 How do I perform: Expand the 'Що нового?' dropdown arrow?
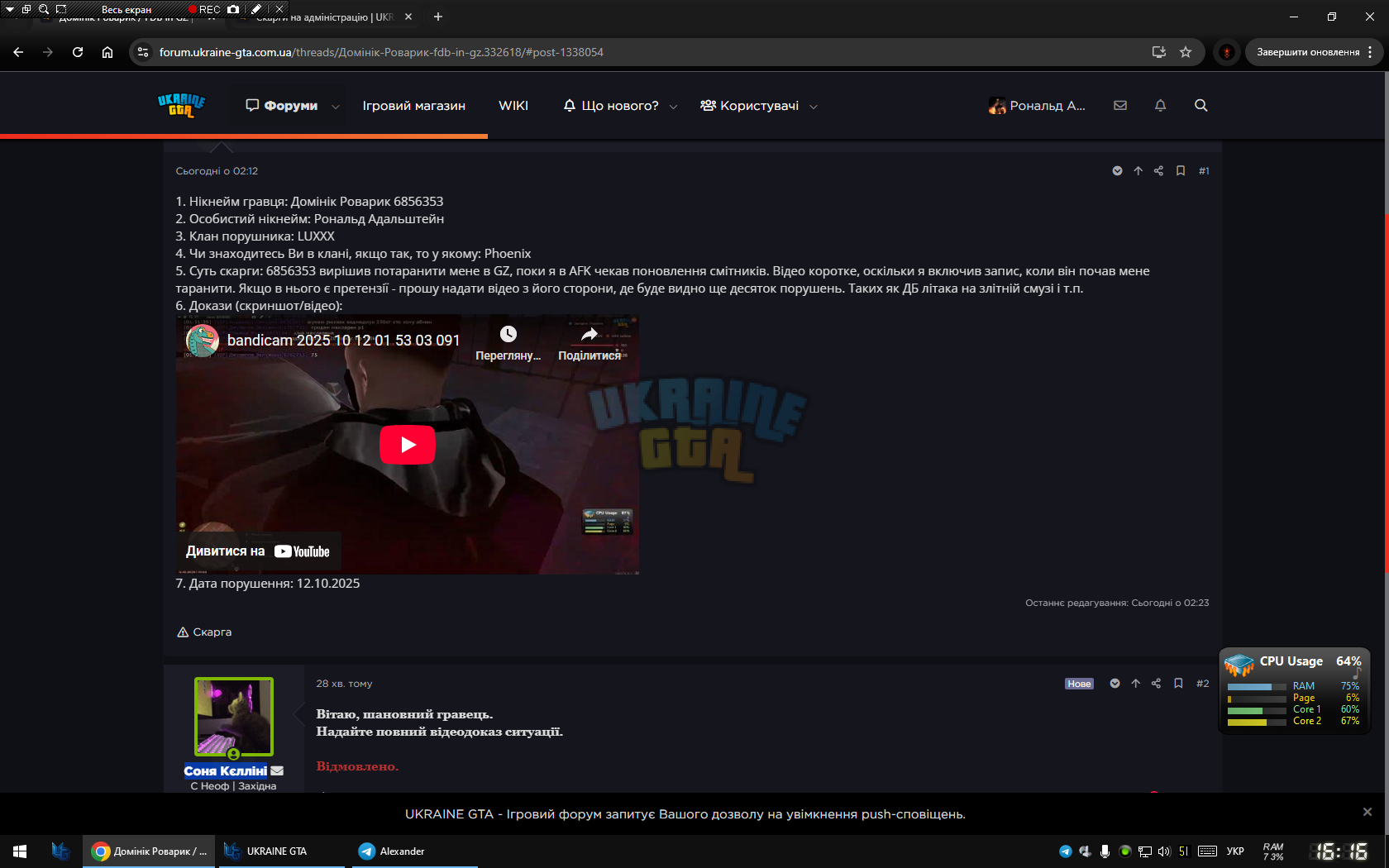click(673, 107)
